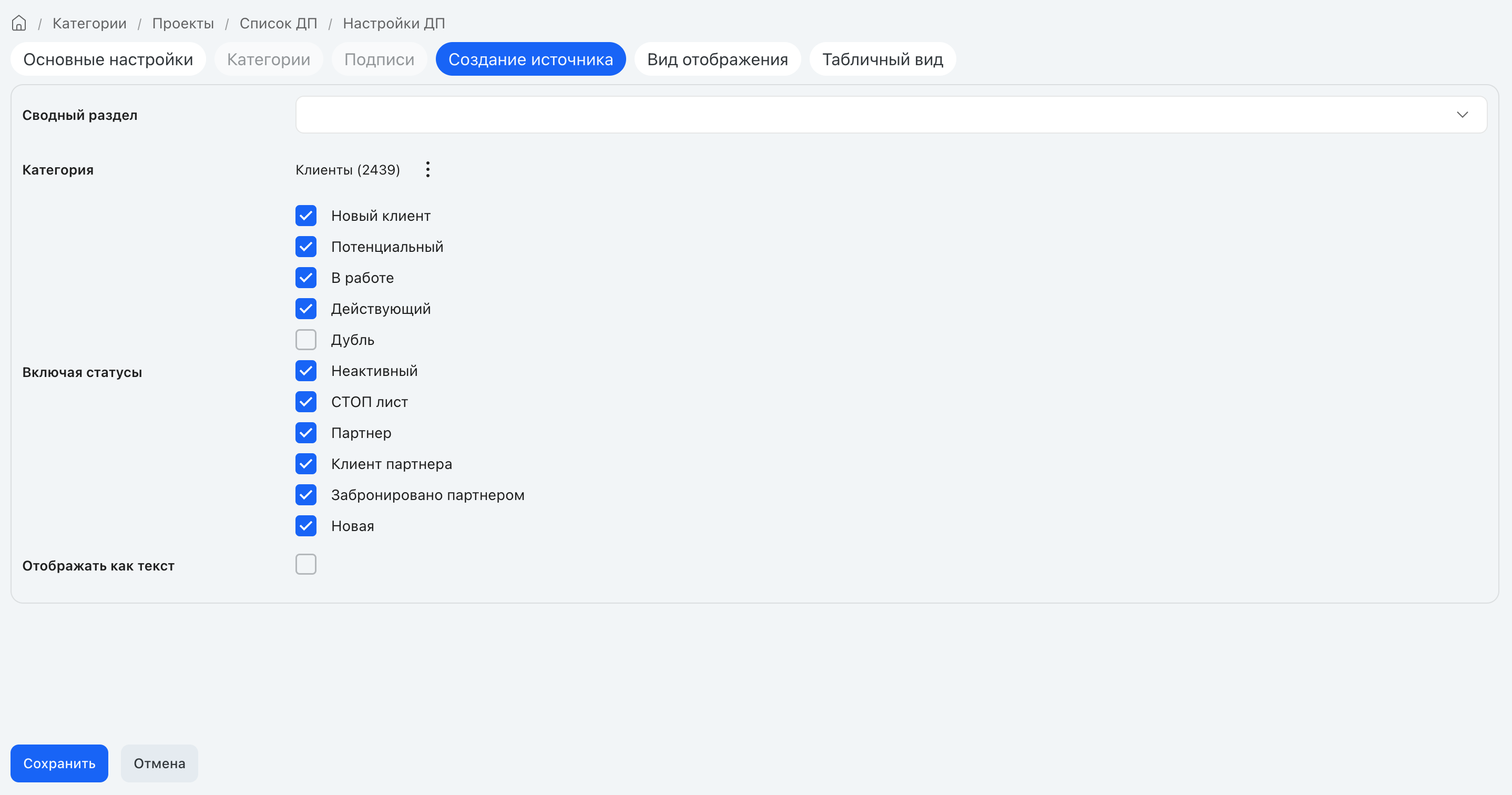This screenshot has height=795, width=1512.
Task: Open the Категории tab
Action: (x=268, y=59)
